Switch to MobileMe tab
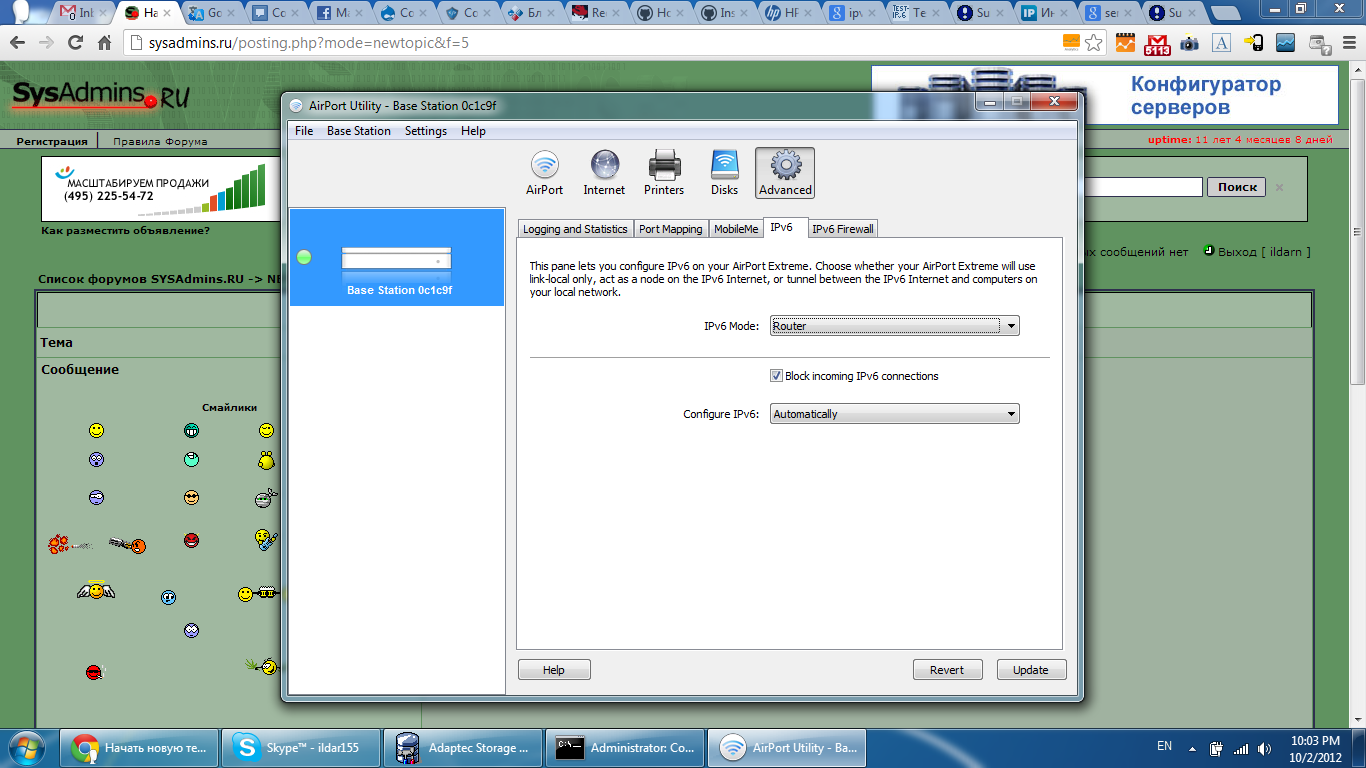The image size is (1366, 768). coord(736,229)
